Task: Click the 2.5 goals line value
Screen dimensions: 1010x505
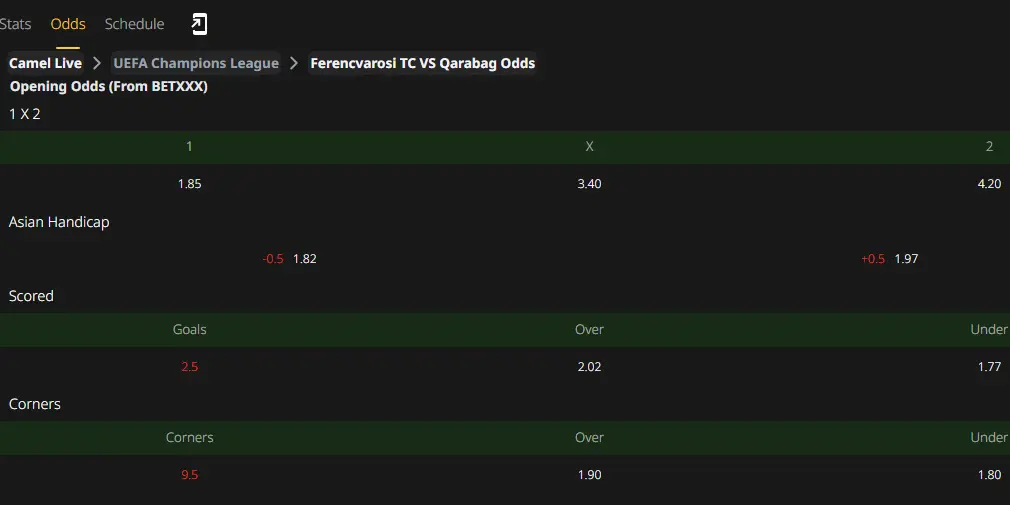Action: [x=189, y=367]
